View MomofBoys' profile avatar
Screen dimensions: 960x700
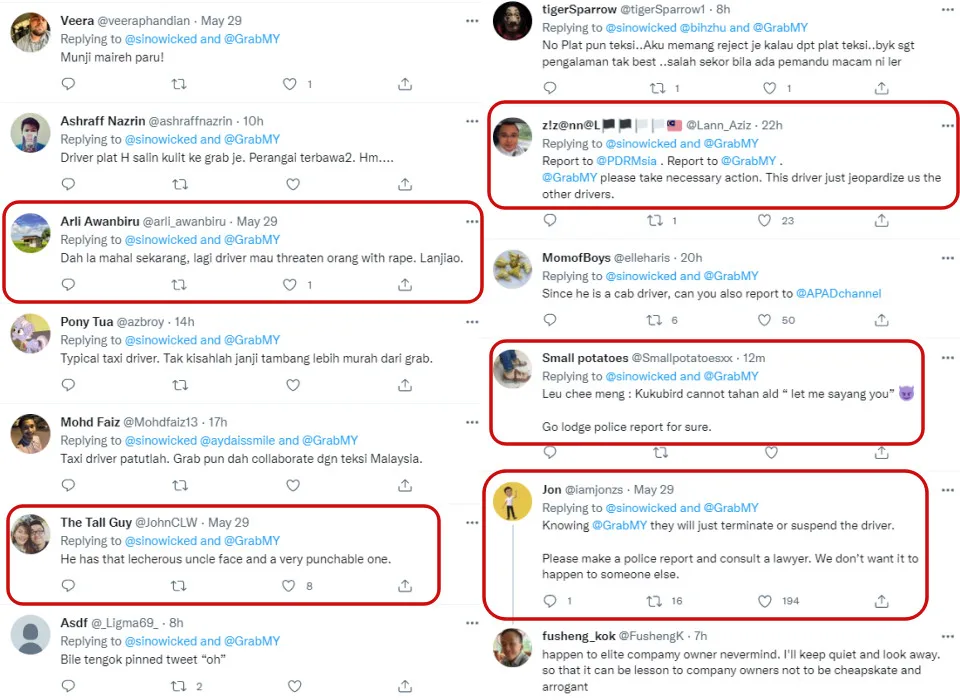512,269
